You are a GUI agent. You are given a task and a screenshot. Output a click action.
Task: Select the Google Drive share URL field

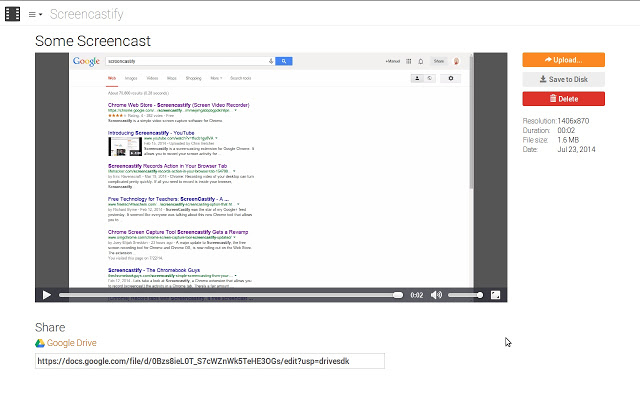[210, 361]
